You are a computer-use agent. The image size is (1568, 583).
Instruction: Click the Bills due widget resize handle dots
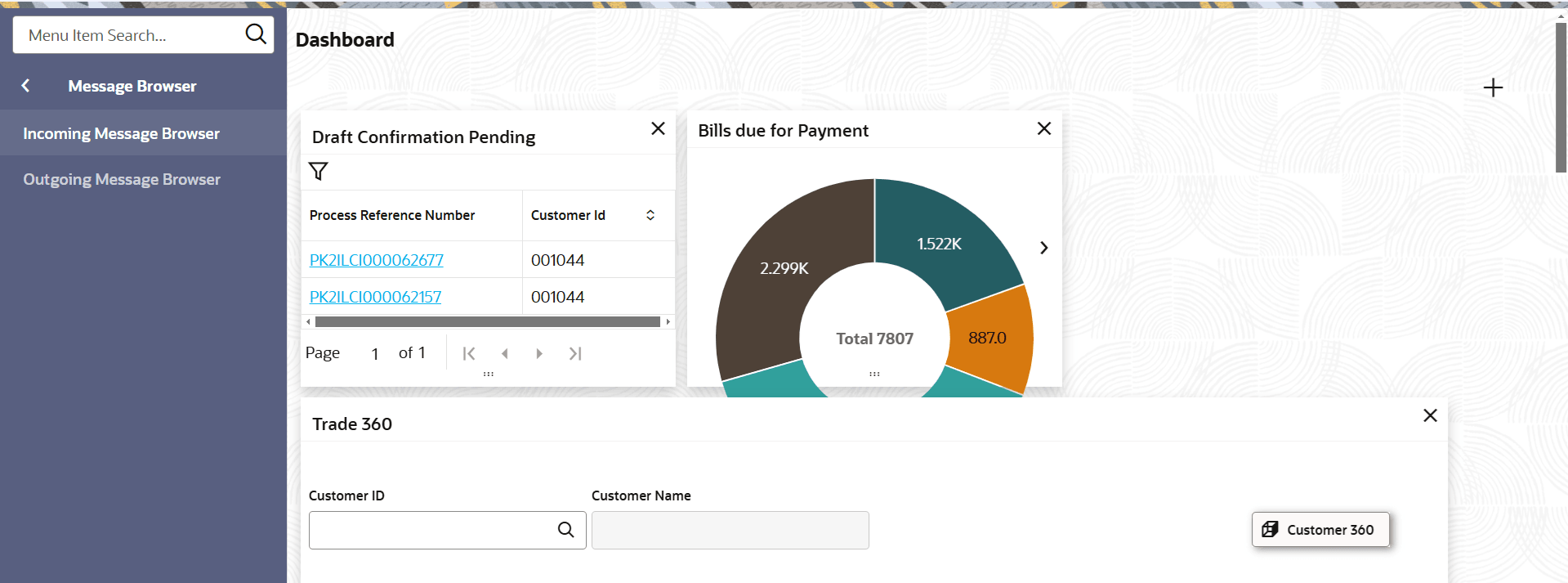874,374
